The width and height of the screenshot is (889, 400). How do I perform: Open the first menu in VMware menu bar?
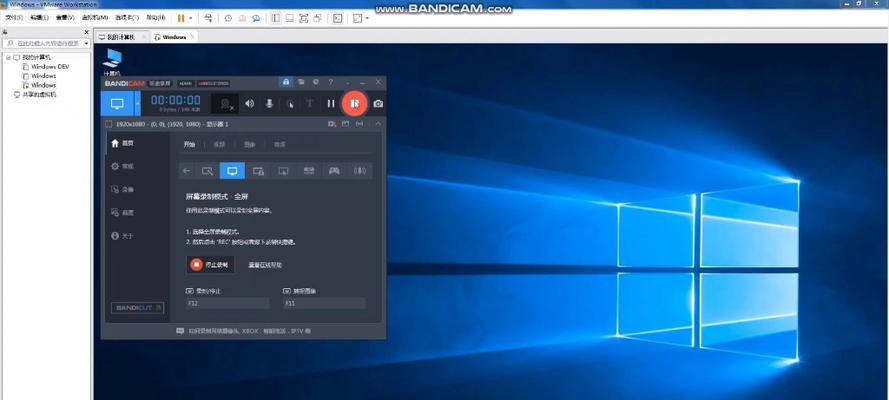click(14, 18)
